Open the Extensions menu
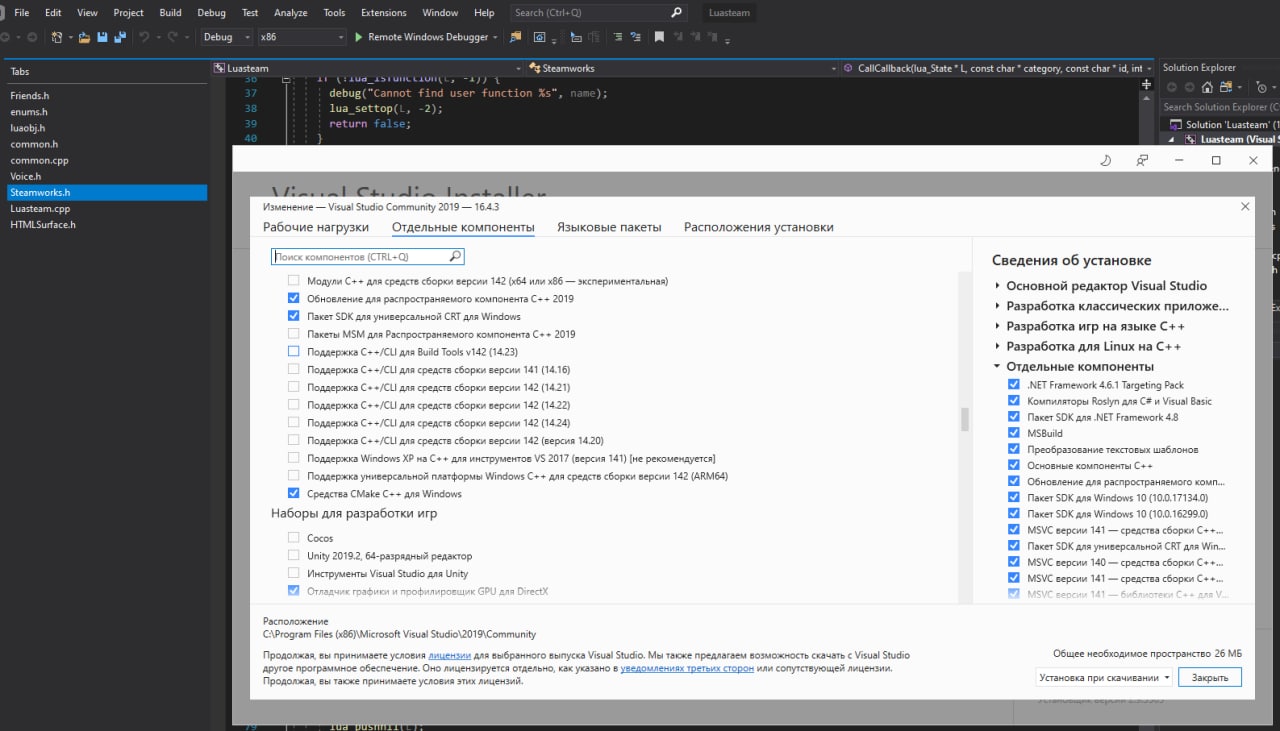Screen dimensions: 1280x731 383,13
